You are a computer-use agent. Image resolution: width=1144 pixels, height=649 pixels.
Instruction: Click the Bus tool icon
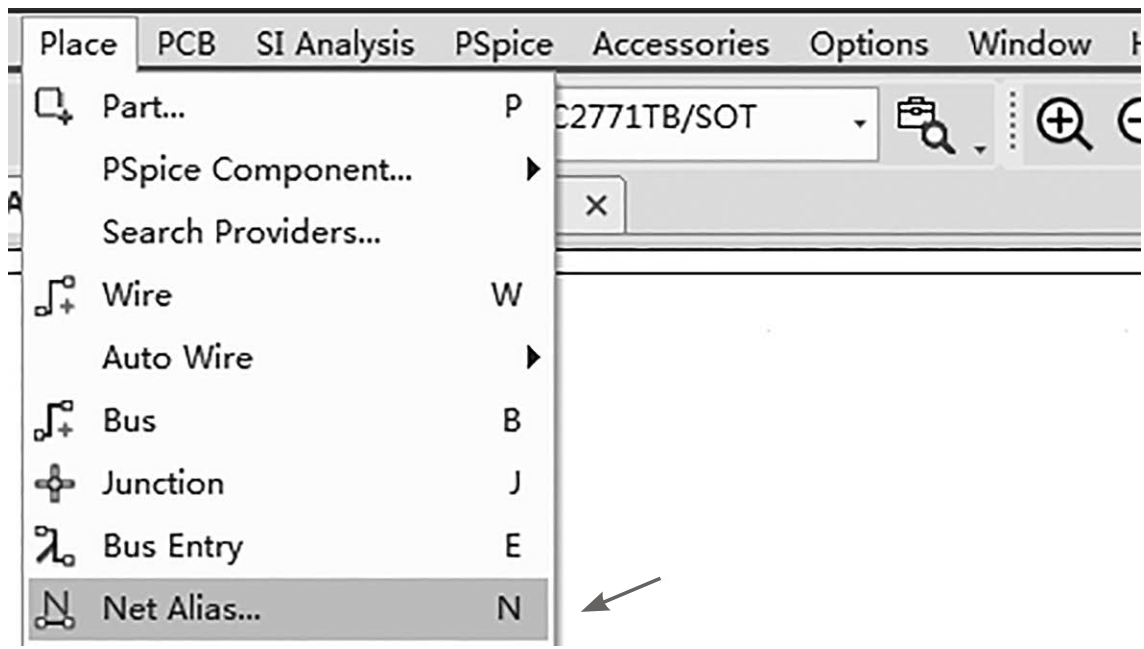54,421
